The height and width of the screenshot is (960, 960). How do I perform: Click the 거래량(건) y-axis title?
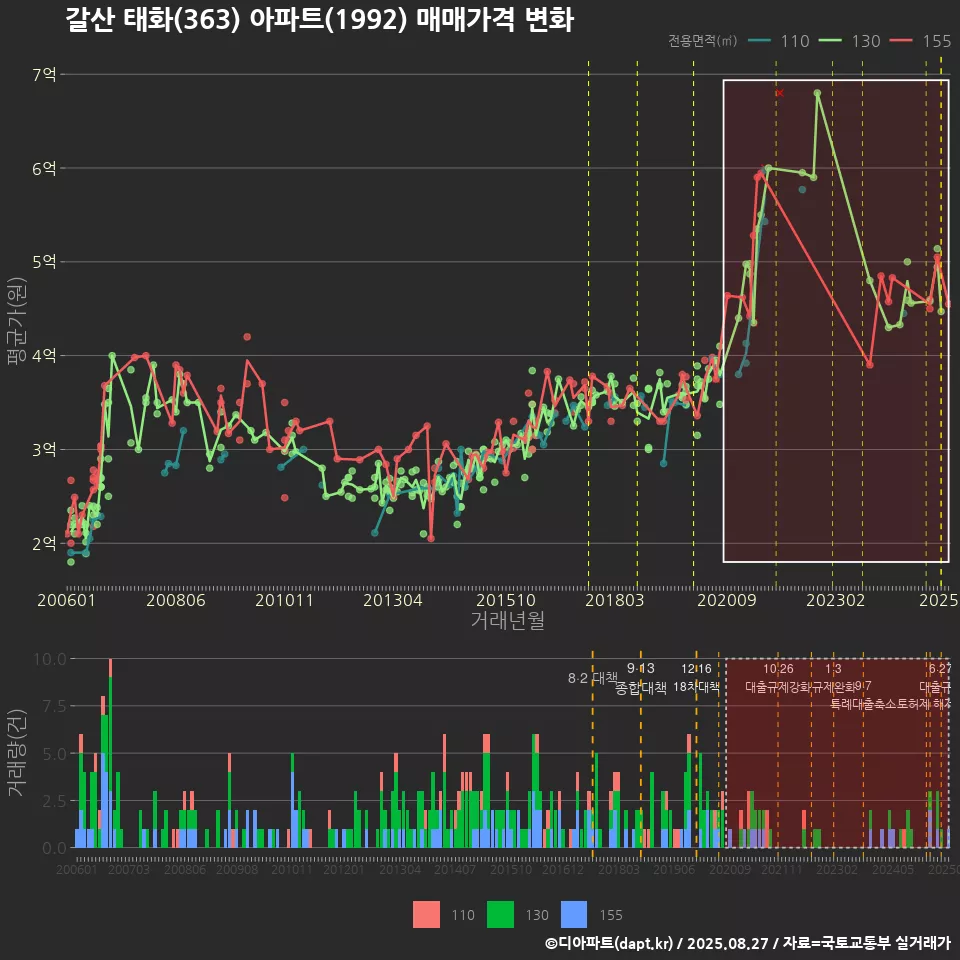click(16, 753)
